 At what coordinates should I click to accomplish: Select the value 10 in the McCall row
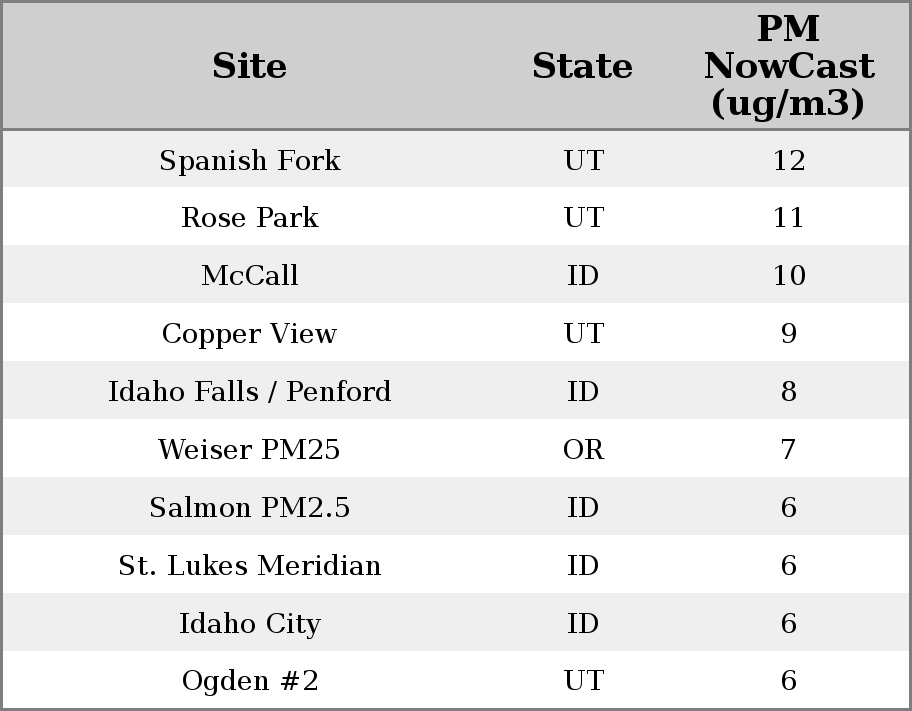pyautogui.click(x=788, y=276)
